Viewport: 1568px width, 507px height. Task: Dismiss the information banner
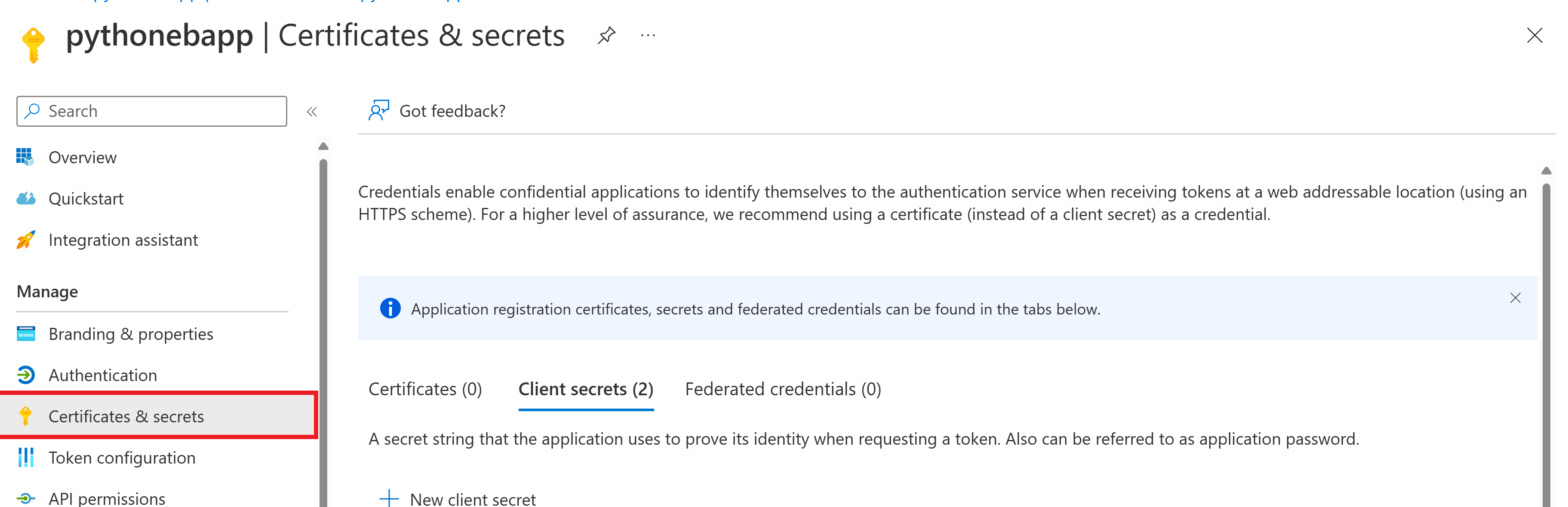pos(1515,298)
